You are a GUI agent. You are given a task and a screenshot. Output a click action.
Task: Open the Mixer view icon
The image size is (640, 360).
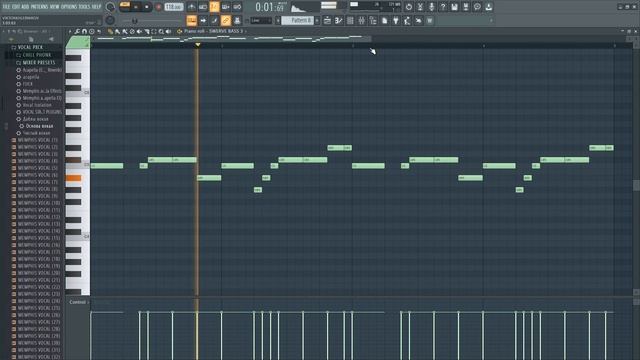coord(362,20)
